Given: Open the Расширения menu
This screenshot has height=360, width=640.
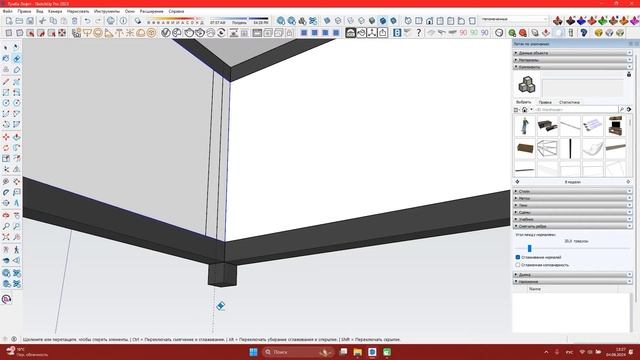Looking at the screenshot, I should coord(151,11).
